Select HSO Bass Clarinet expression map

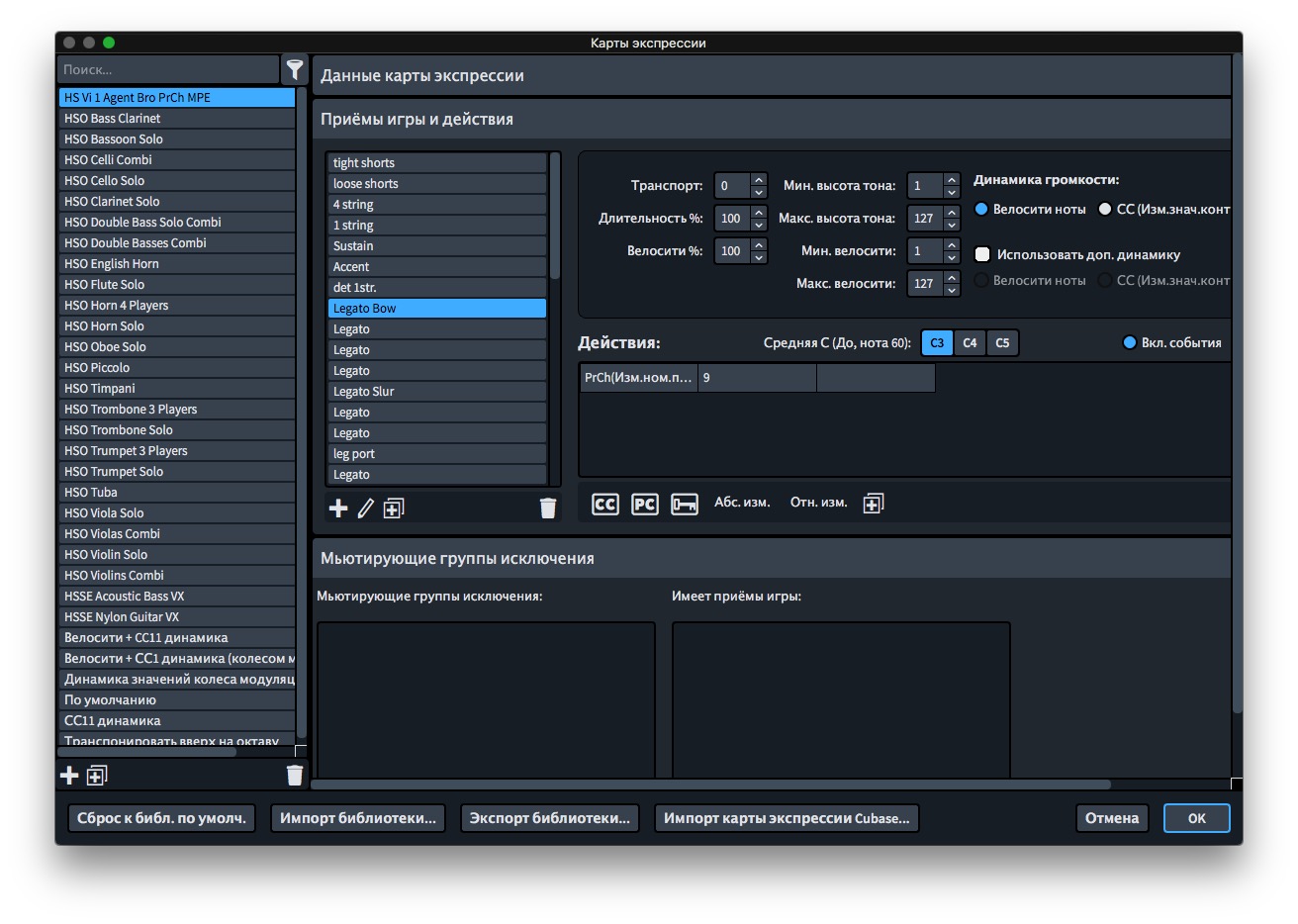(x=176, y=118)
